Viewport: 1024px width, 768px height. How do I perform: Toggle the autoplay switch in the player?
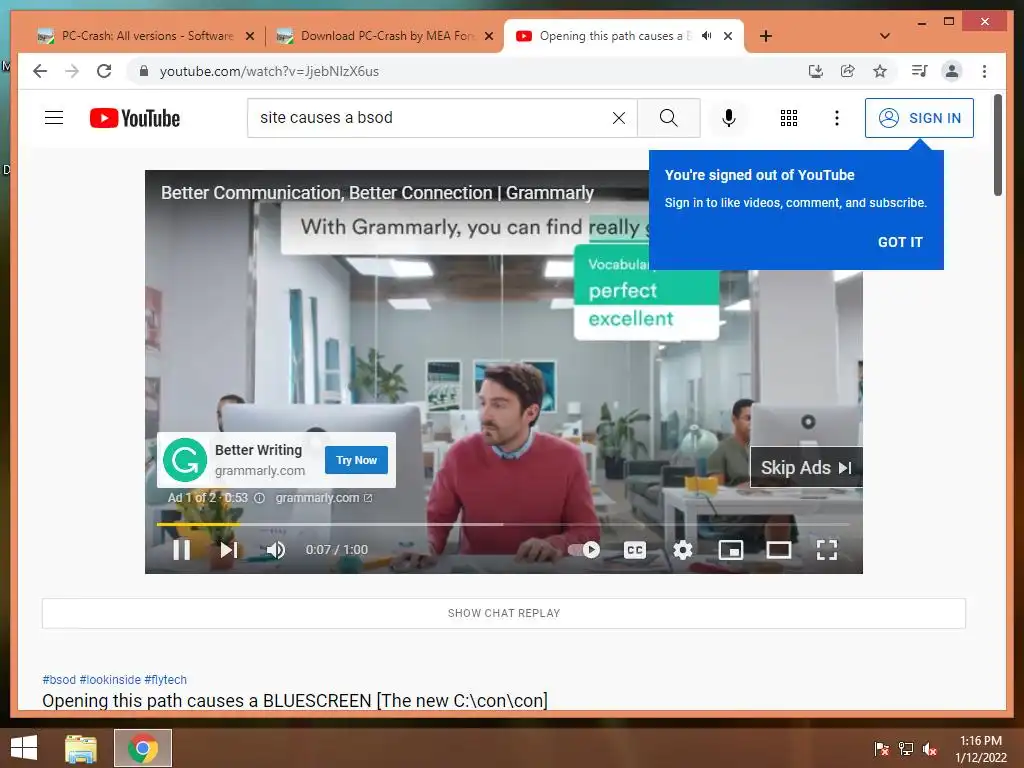click(x=584, y=550)
